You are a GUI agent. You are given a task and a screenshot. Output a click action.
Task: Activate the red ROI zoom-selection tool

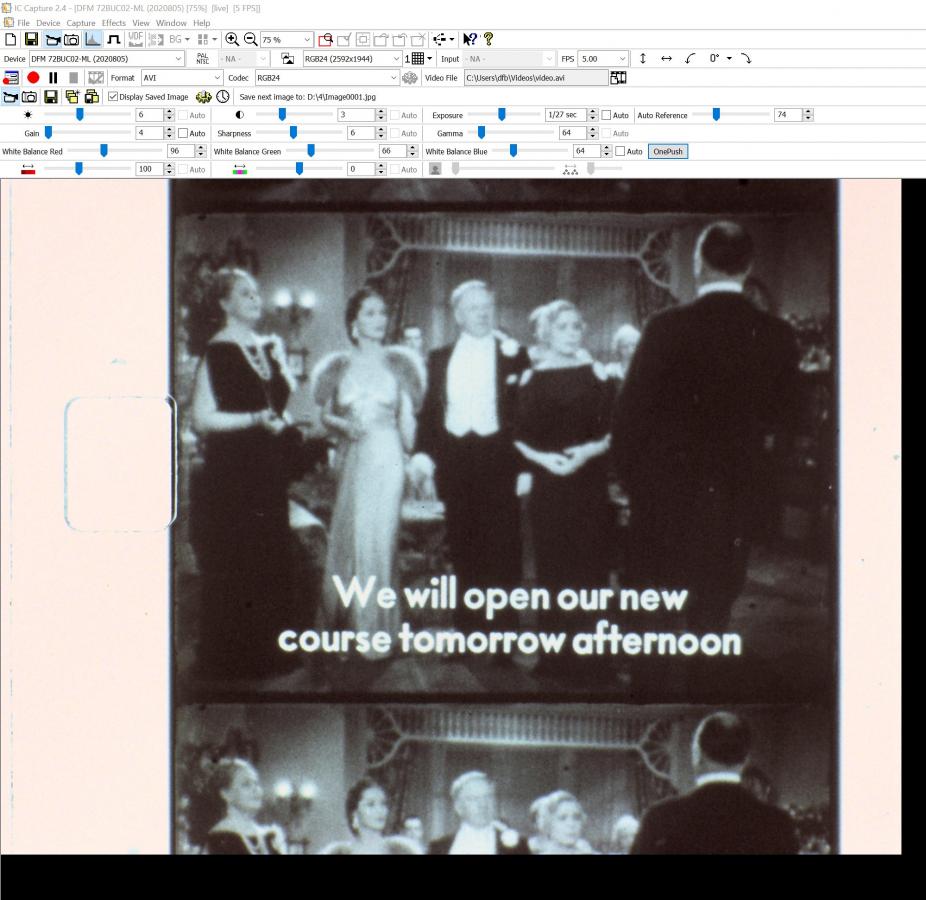(x=325, y=40)
